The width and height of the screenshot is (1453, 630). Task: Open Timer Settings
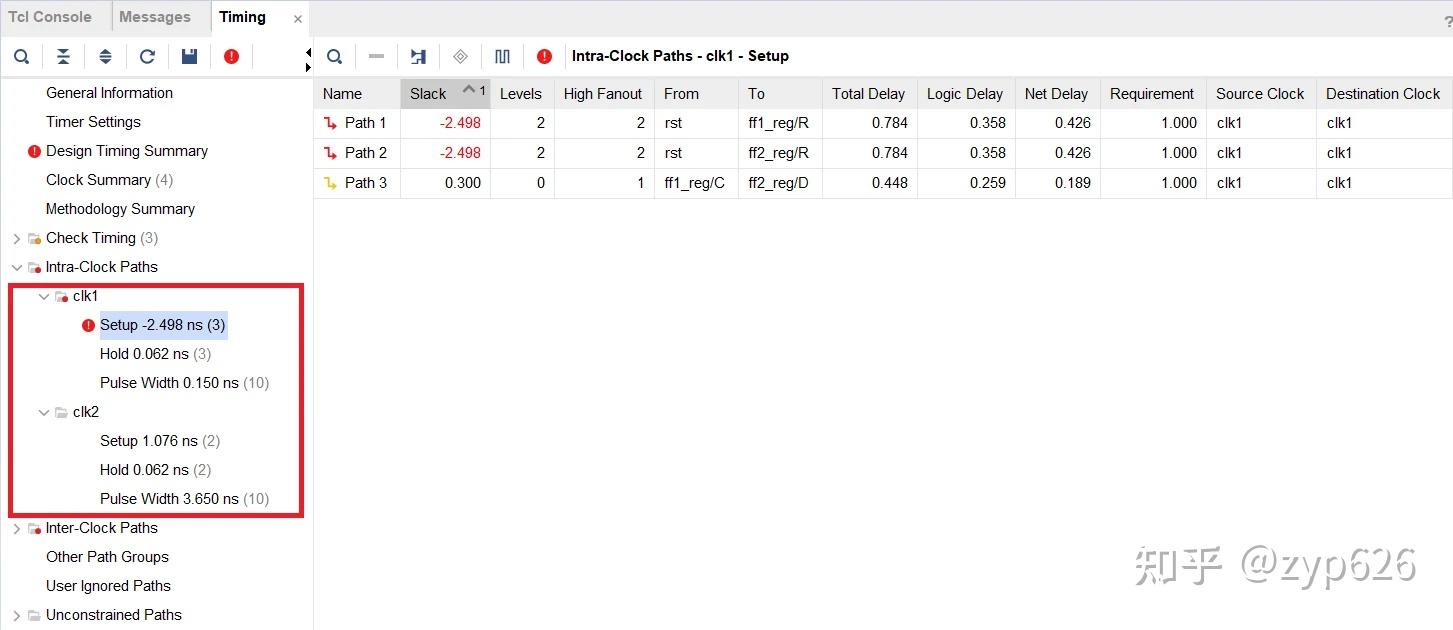(93, 122)
